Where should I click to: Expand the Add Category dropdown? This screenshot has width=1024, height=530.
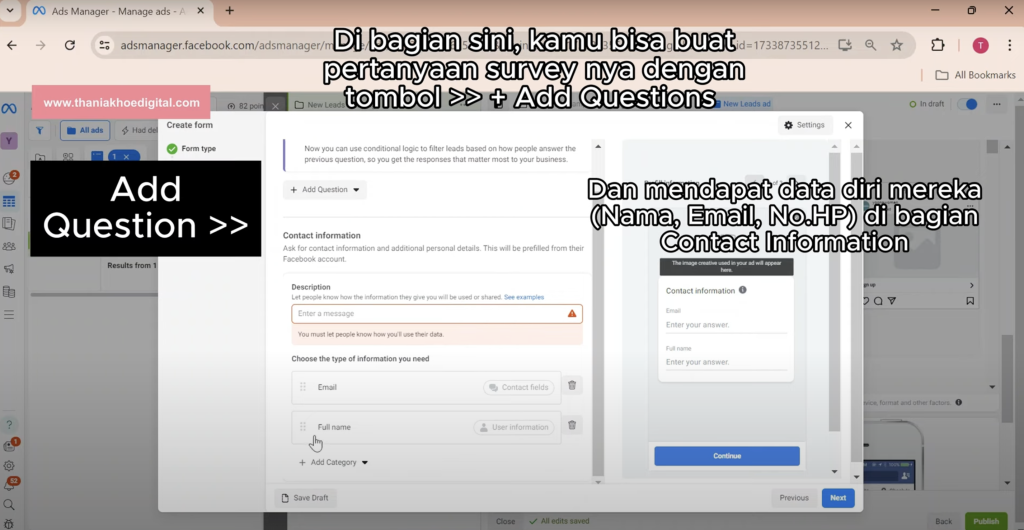click(x=334, y=463)
